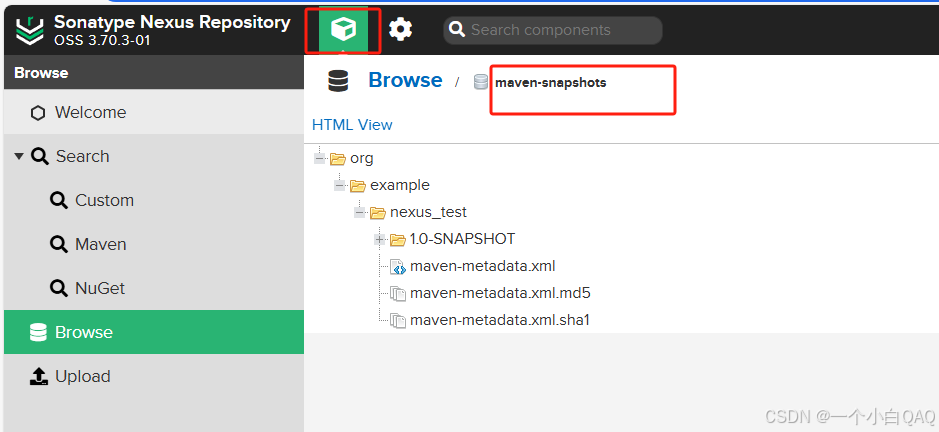Click the Browse sidebar header
This screenshot has height=432, width=939.
[154, 73]
